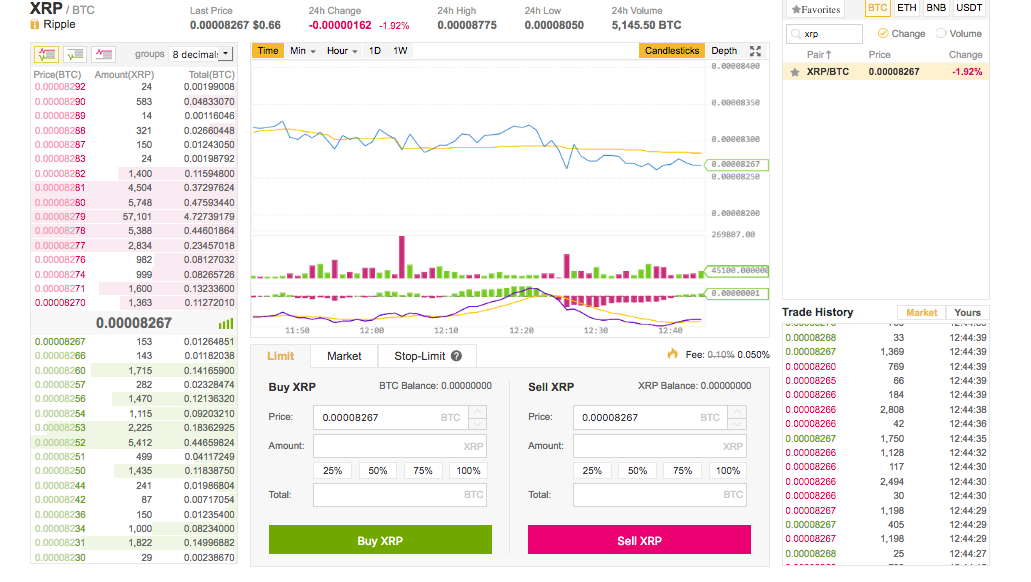Image resolution: width=1031 pixels, height=582 pixels.
Task: Open the Favorites market tab
Action: pyautogui.click(x=815, y=9)
